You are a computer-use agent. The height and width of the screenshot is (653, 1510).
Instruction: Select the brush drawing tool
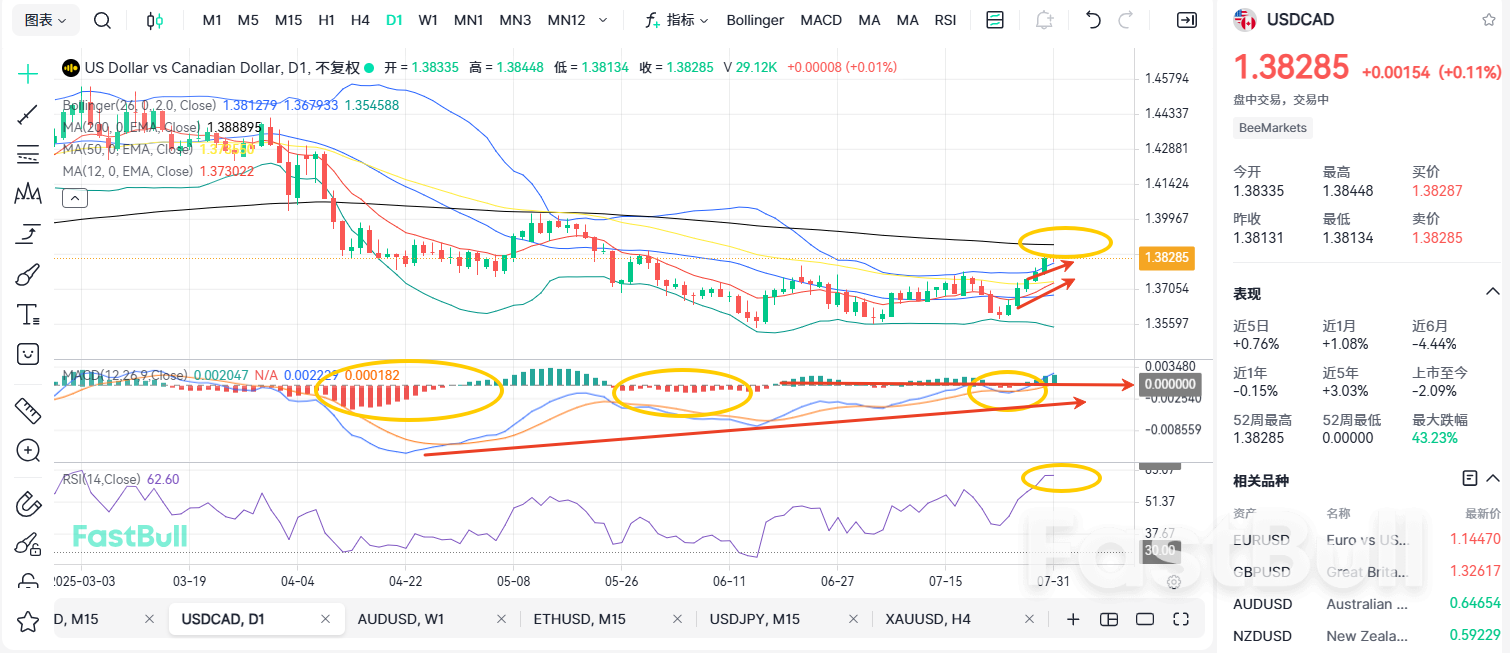[27, 273]
